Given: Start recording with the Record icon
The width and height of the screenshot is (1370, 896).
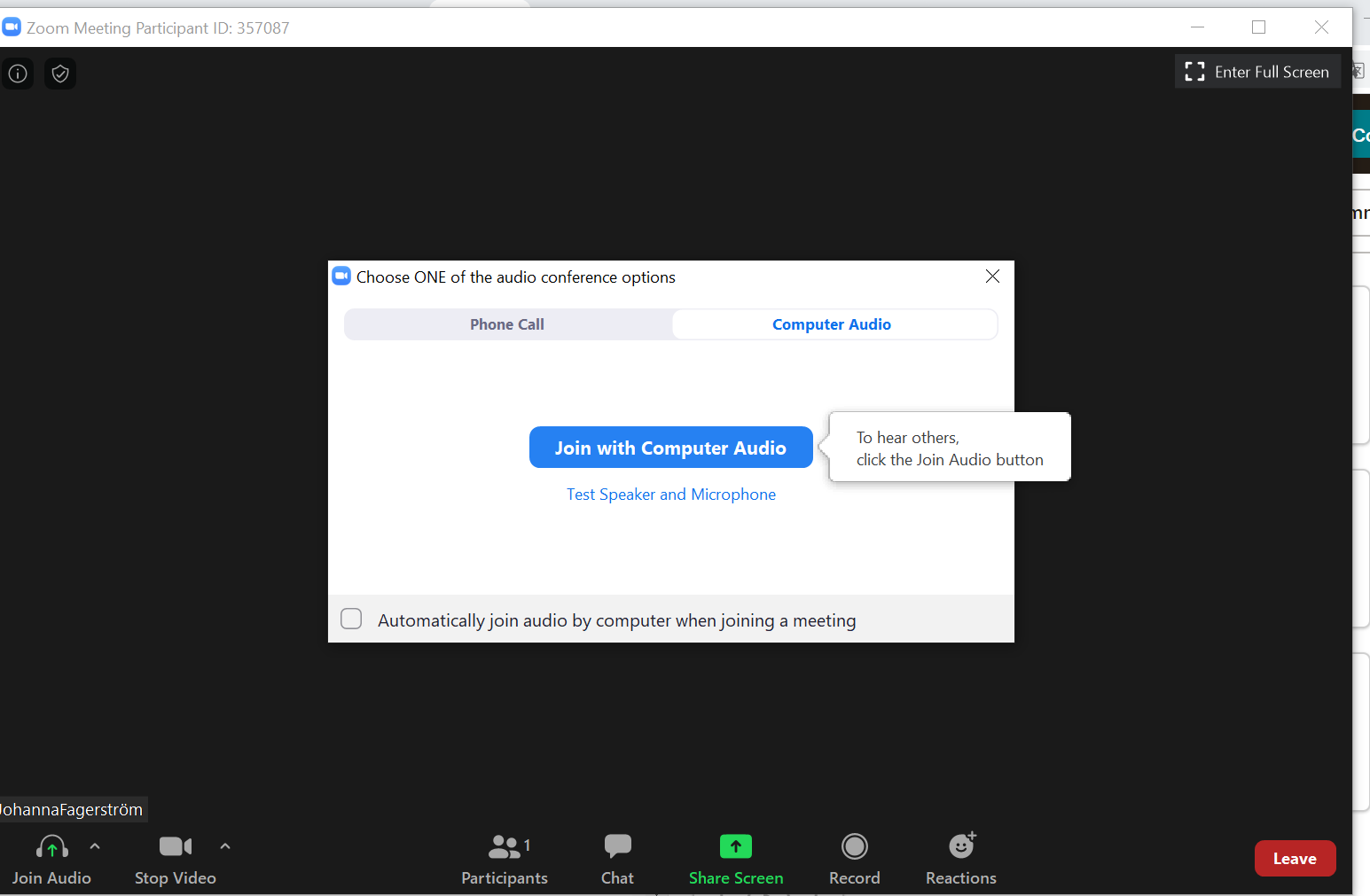Looking at the screenshot, I should click(x=854, y=847).
